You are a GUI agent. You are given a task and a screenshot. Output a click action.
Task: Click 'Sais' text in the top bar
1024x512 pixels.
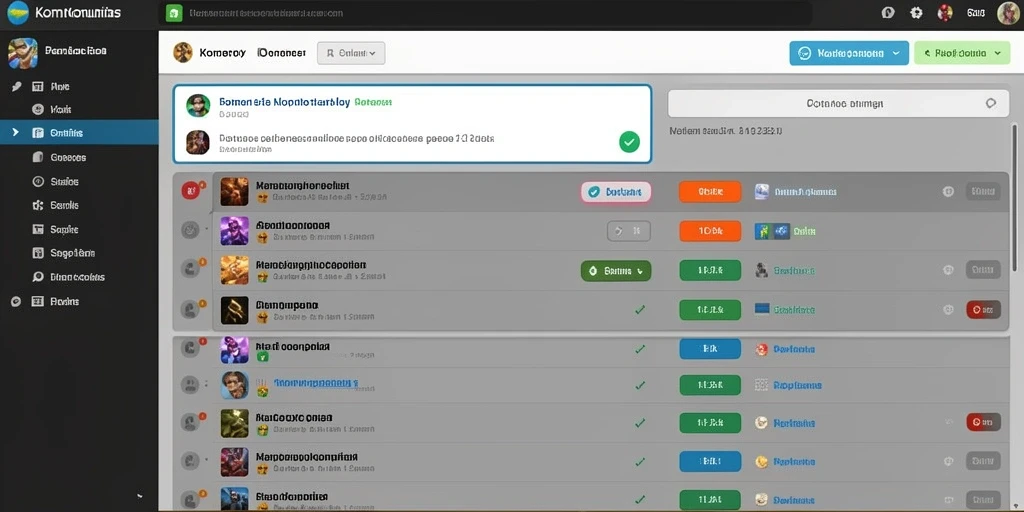point(976,12)
